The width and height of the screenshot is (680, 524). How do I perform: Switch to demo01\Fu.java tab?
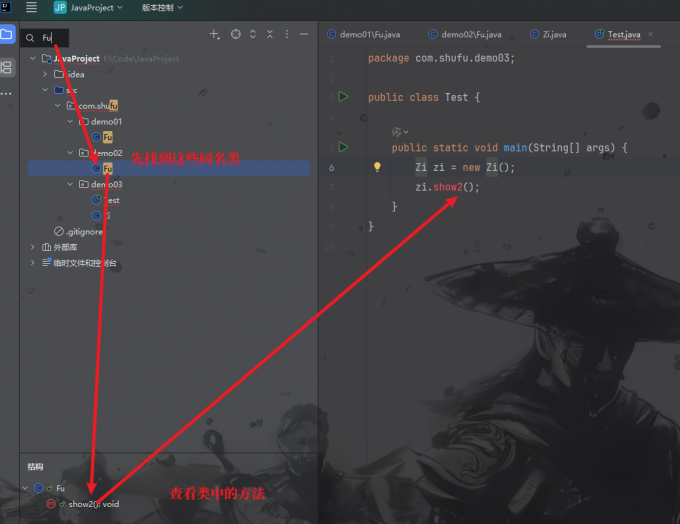click(363, 34)
